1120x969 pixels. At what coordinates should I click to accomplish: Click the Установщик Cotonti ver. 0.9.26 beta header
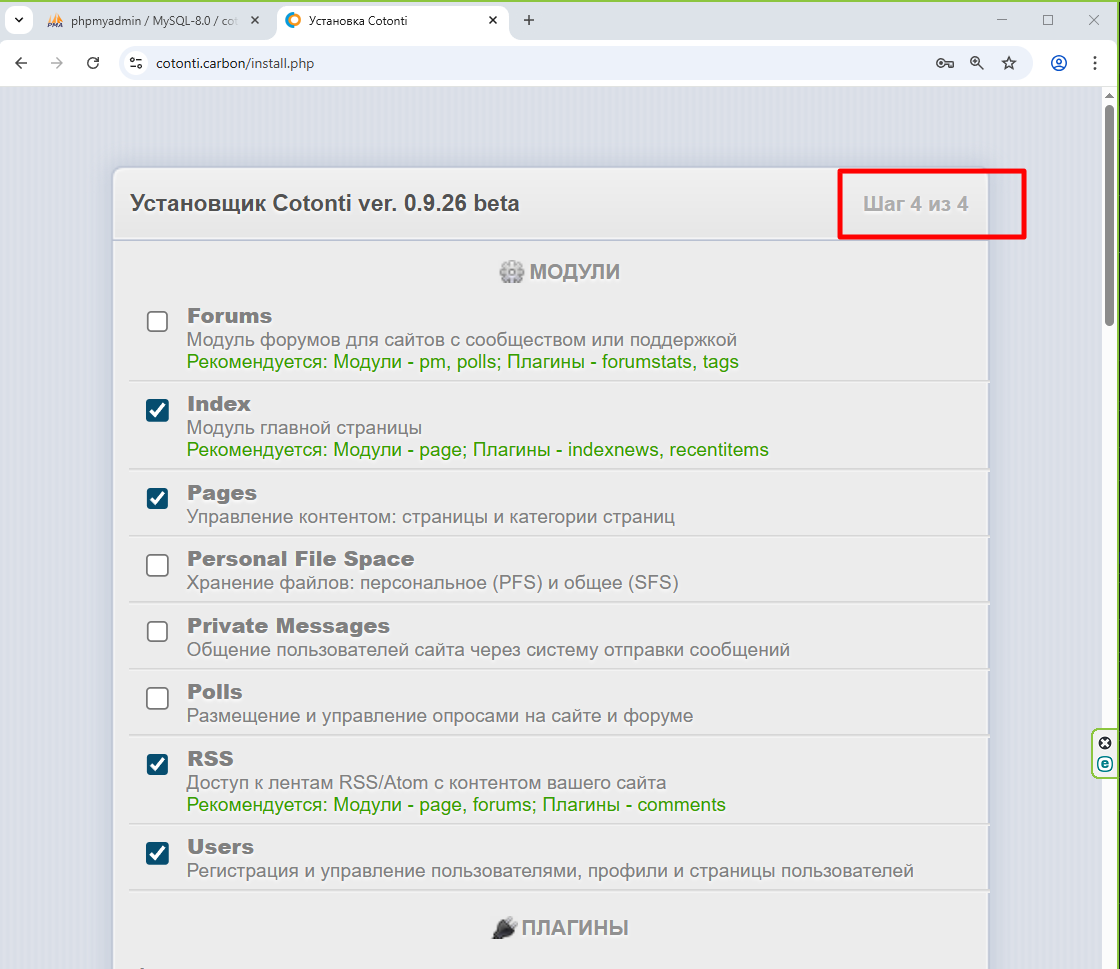point(324,203)
